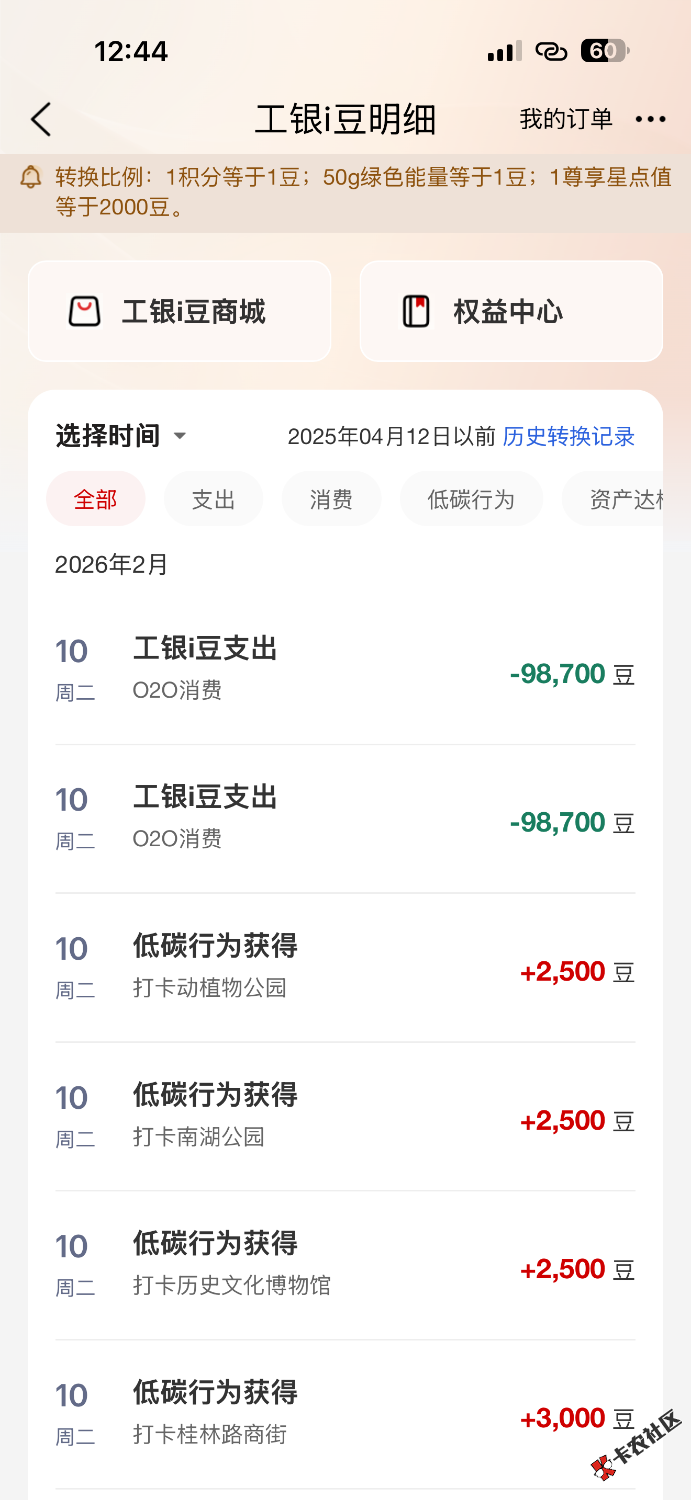The height and width of the screenshot is (1500, 691).
Task: Open the 权益中心 button
Action: (511, 312)
